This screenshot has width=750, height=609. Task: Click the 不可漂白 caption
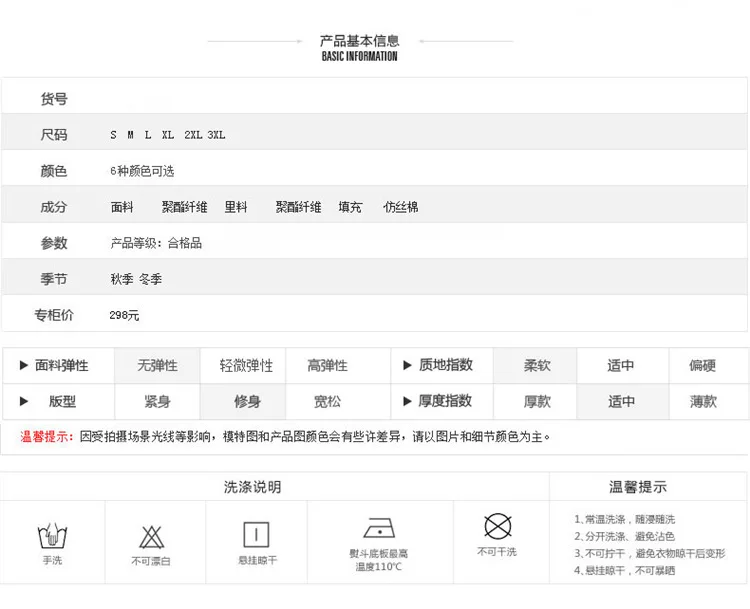[151, 561]
